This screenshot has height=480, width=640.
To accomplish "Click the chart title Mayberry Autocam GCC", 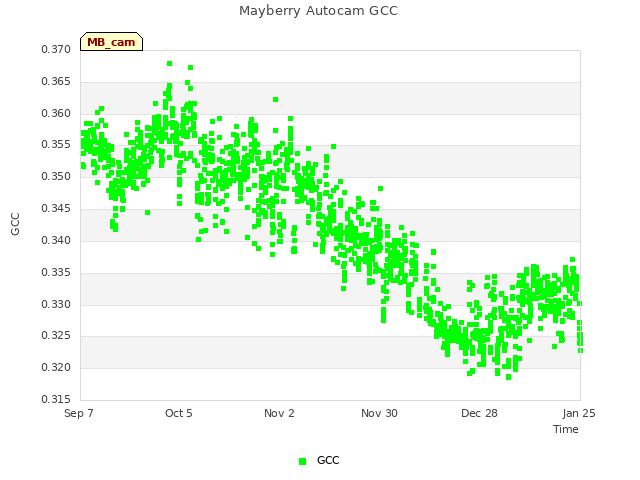I will pyautogui.click(x=318, y=11).
